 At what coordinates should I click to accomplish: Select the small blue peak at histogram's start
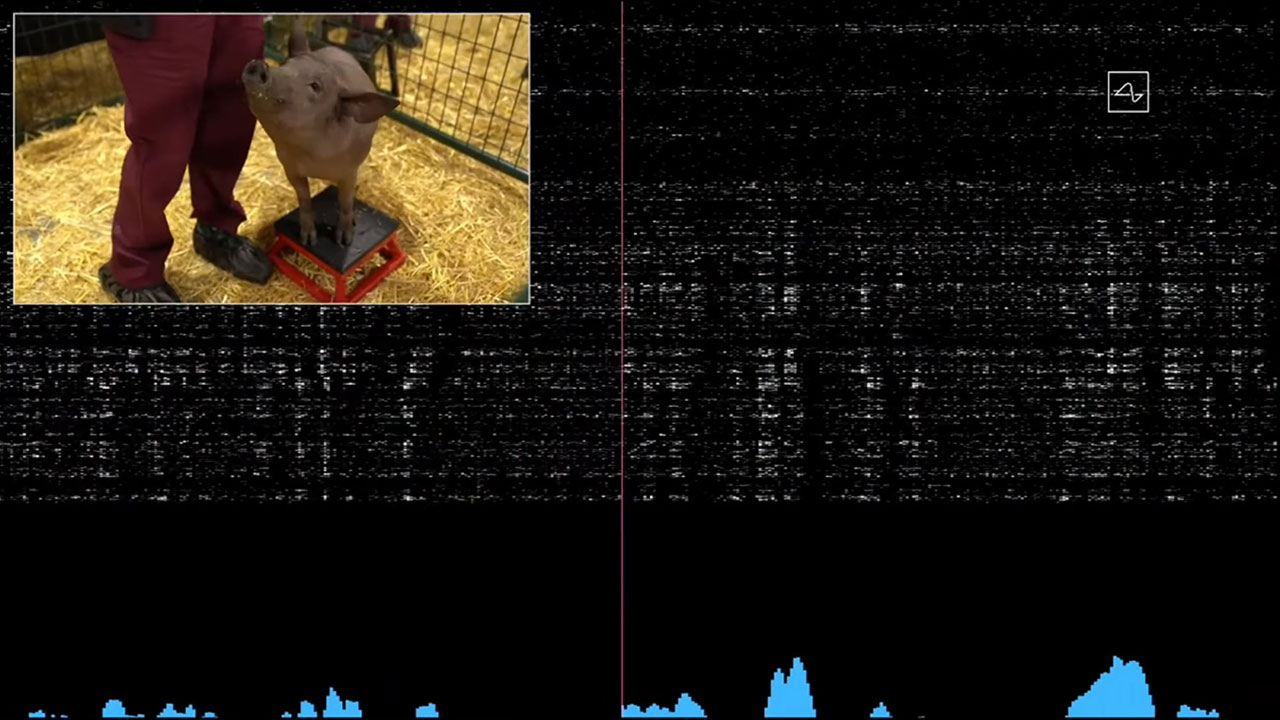point(46,714)
